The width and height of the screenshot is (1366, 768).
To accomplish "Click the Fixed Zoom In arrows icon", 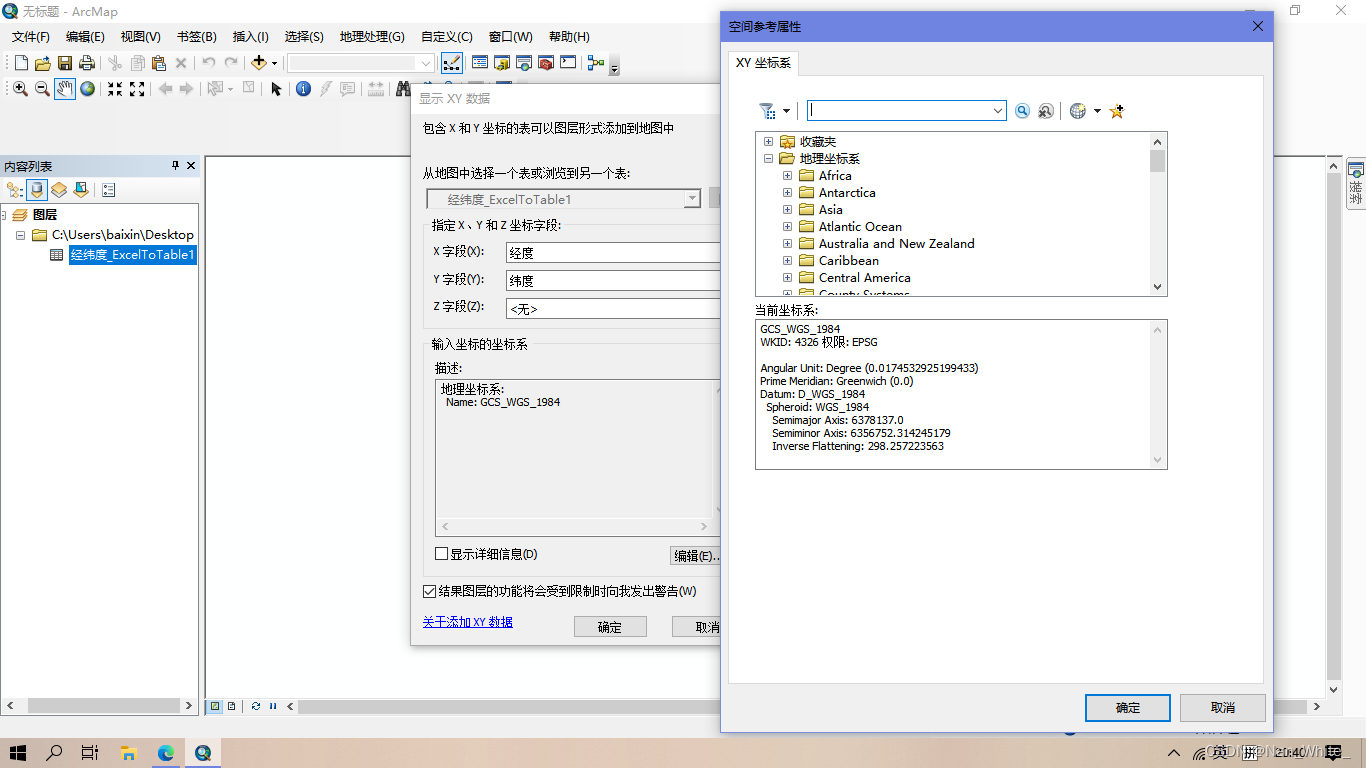I will tap(115, 89).
